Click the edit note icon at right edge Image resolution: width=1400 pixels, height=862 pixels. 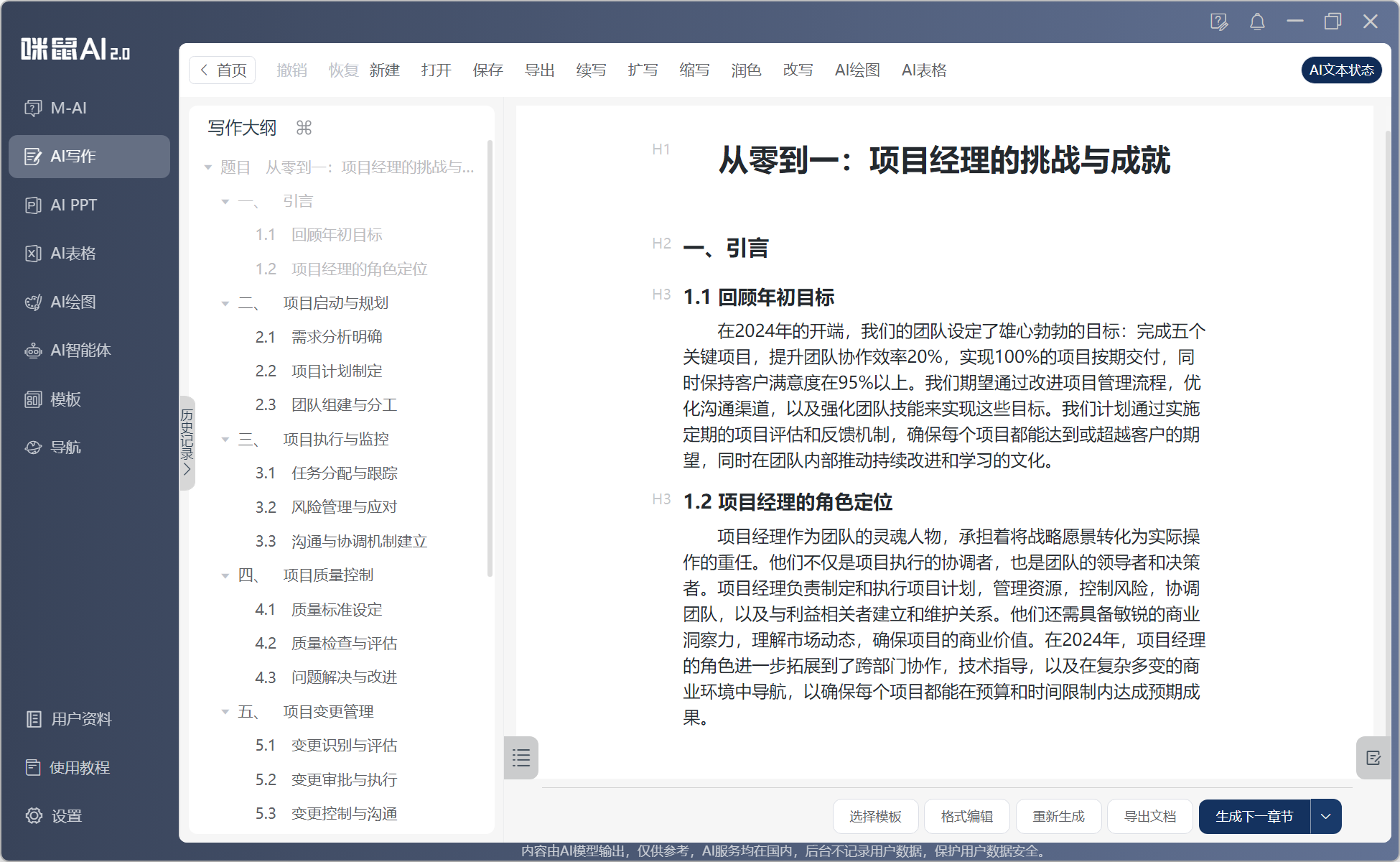point(1373,758)
